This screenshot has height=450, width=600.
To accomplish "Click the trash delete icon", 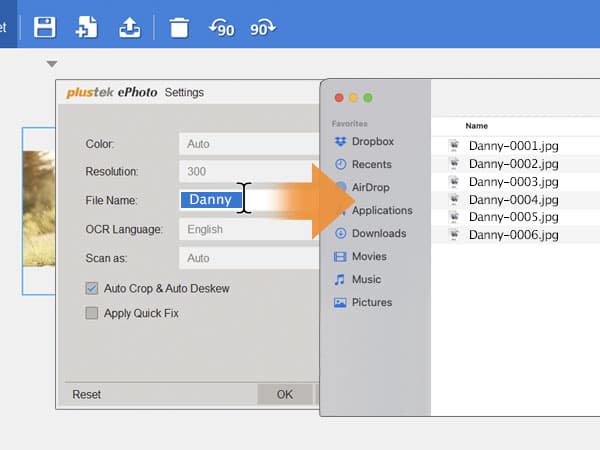I will coord(179,27).
